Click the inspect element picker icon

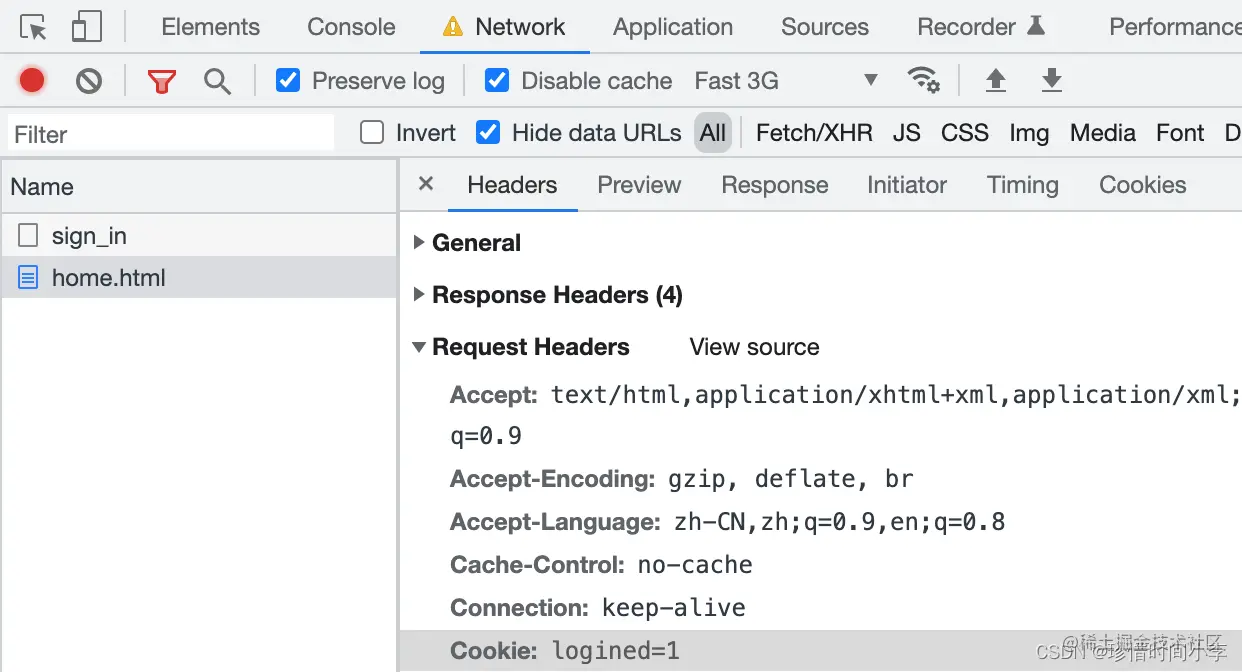[x=34, y=27]
